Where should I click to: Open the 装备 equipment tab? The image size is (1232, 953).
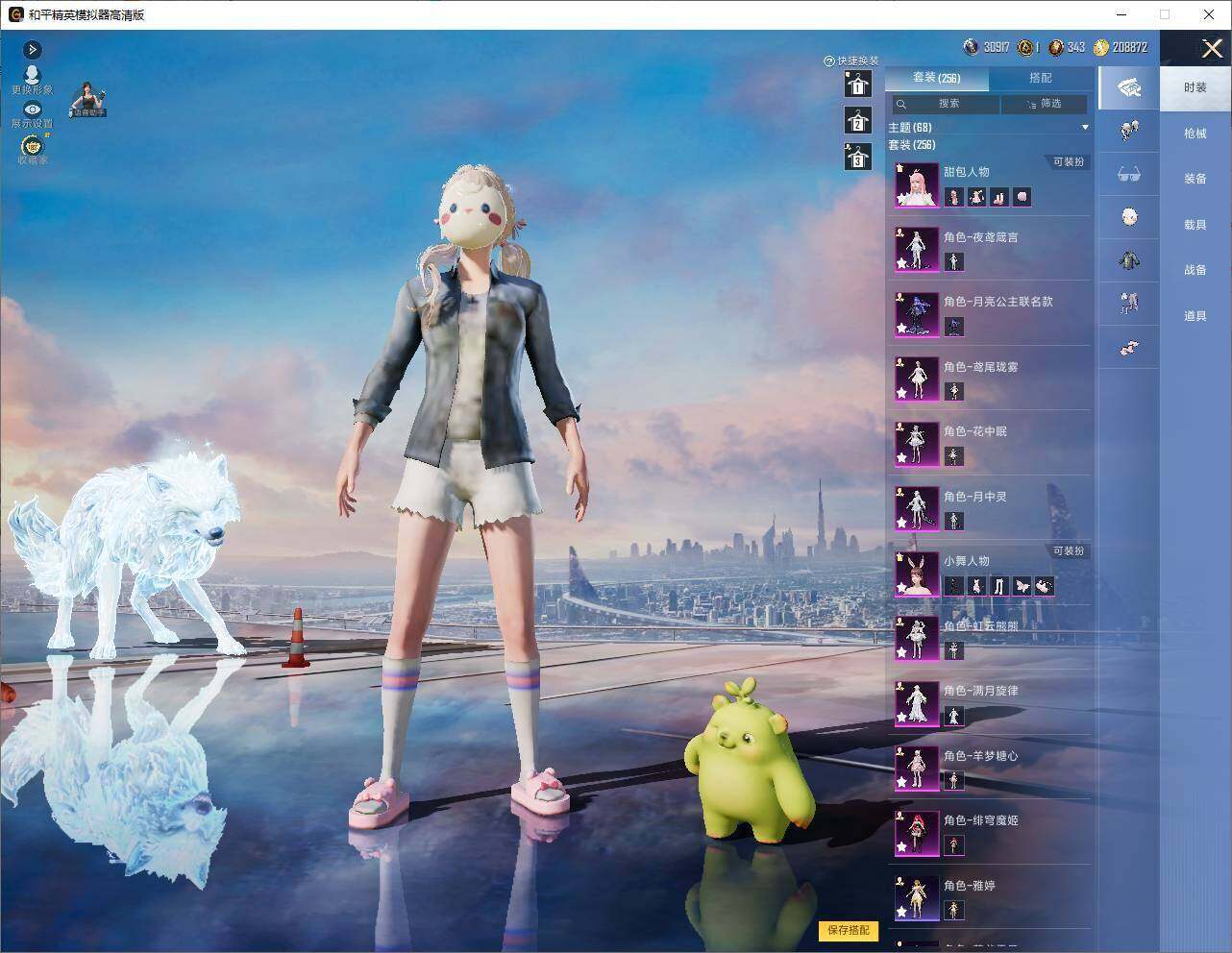1195,179
